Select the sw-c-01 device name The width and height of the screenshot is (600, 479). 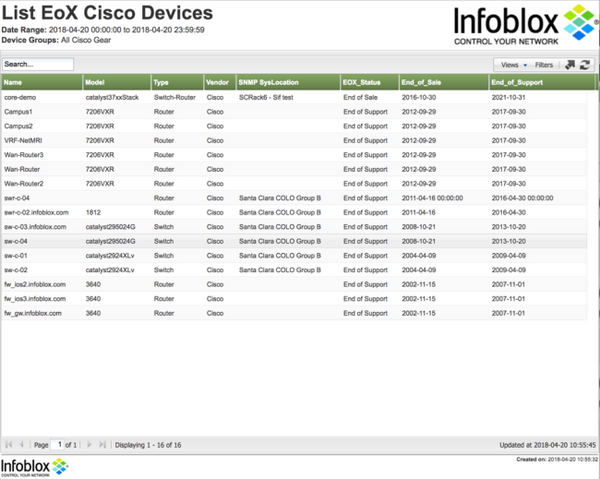pyautogui.click(x=15, y=256)
